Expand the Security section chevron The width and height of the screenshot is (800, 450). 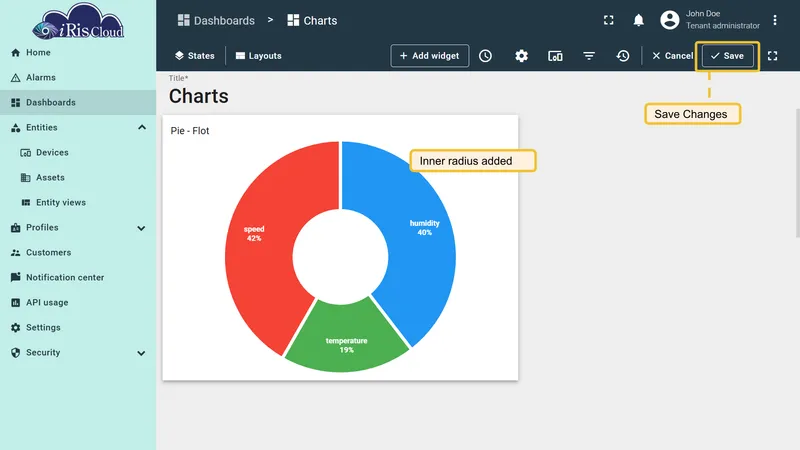(x=141, y=353)
